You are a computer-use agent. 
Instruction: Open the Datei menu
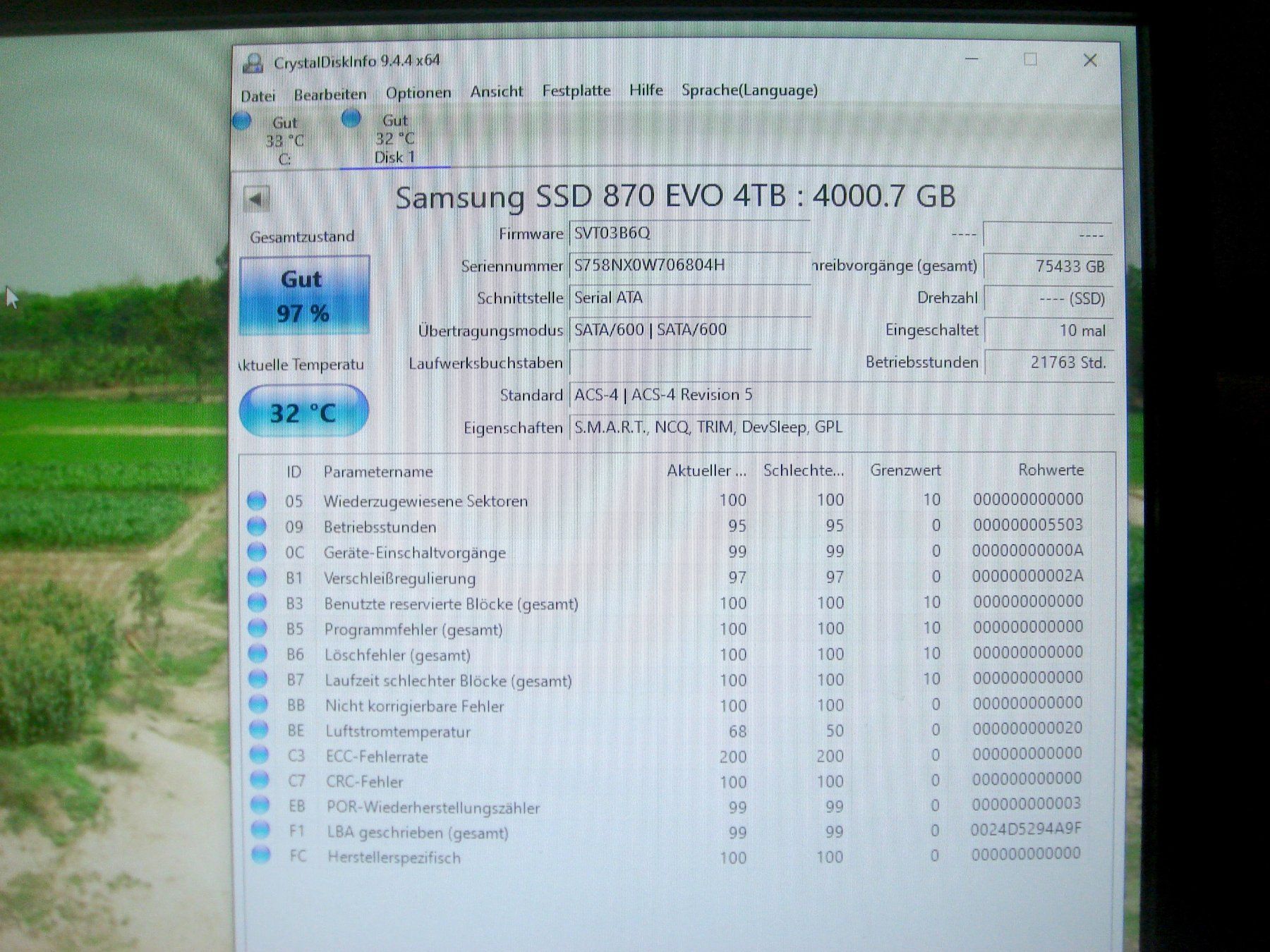258,96
